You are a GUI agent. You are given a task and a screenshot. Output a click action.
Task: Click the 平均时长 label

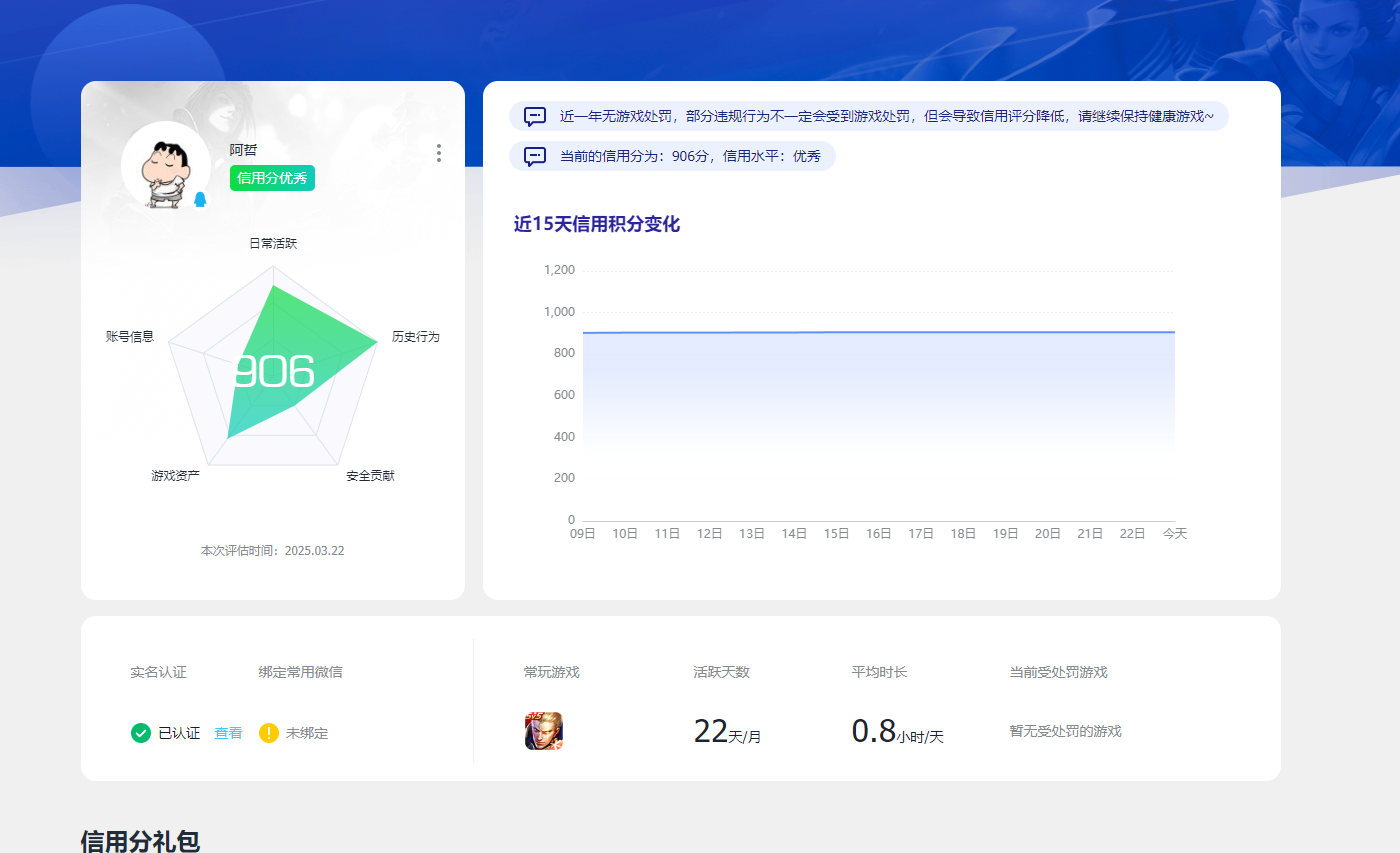(x=879, y=672)
